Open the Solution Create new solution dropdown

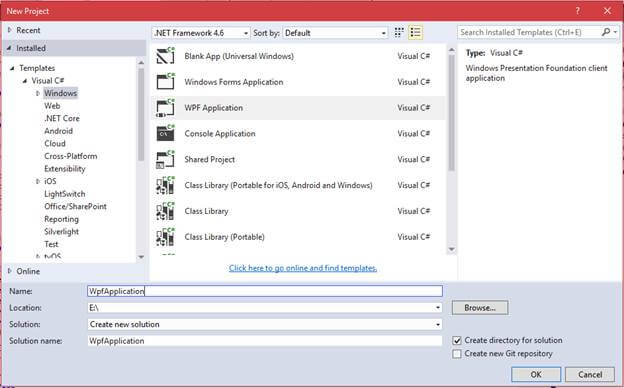click(438, 324)
